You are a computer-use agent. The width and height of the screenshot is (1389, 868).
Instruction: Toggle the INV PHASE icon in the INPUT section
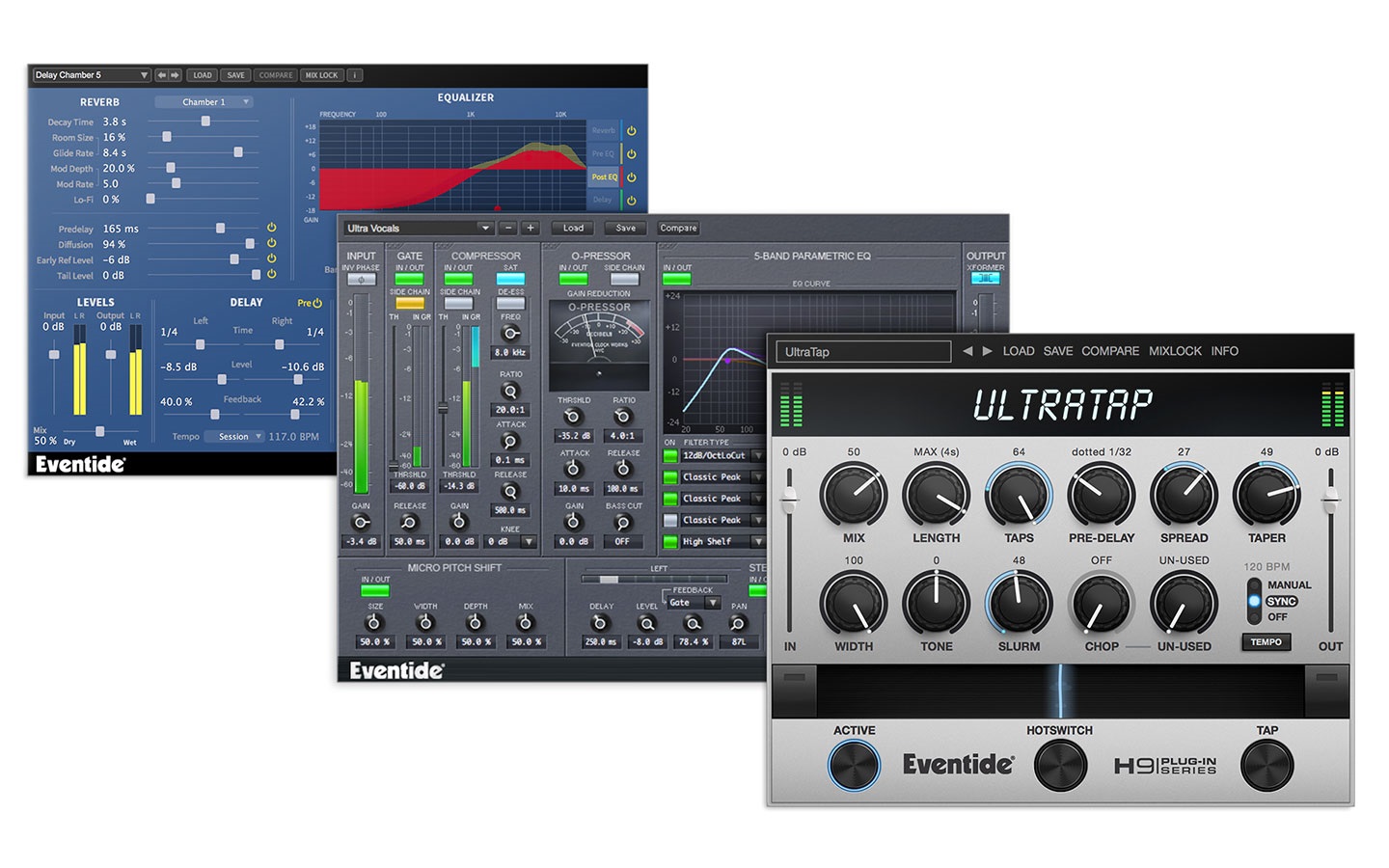point(362,281)
